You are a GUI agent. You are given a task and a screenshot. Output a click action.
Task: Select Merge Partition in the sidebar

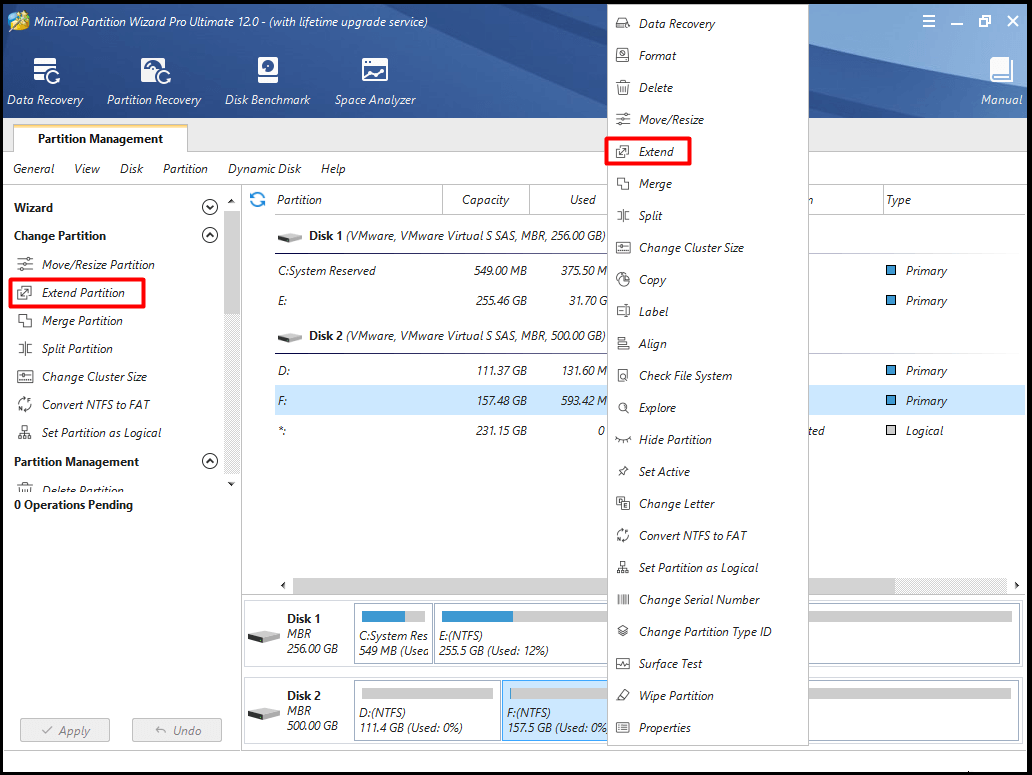[x=70, y=321]
